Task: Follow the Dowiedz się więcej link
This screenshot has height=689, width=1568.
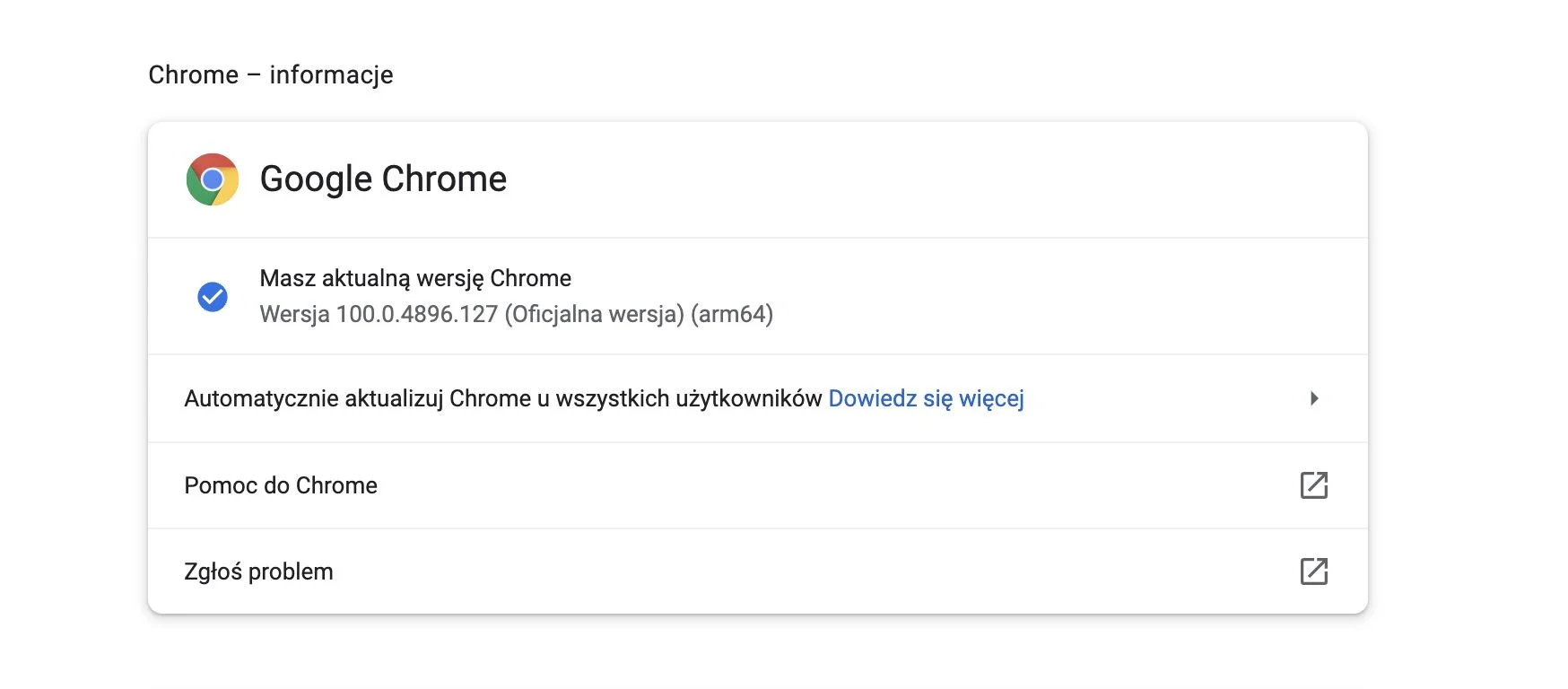Action: [926, 398]
